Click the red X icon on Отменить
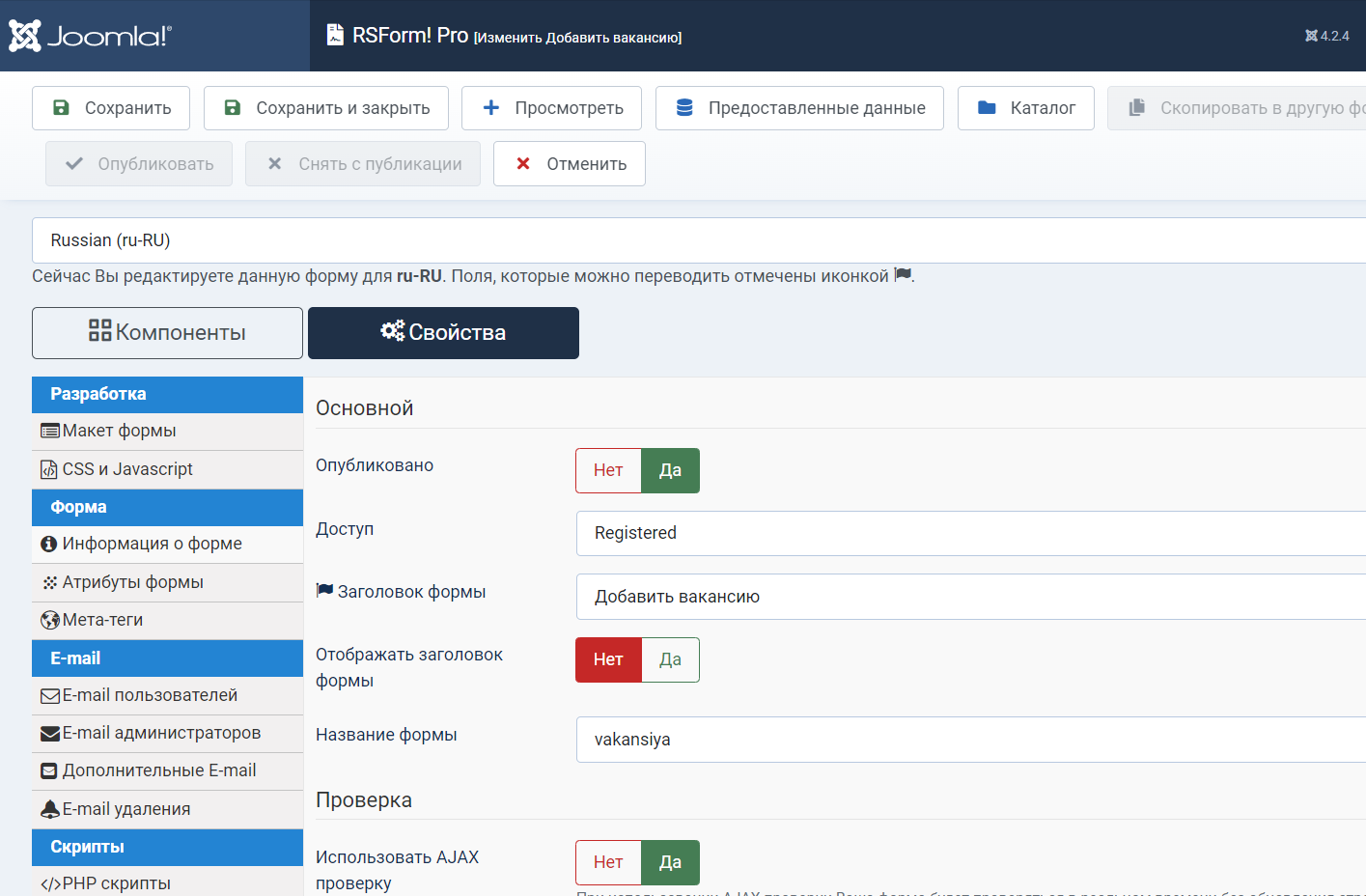The width and height of the screenshot is (1366, 896). tap(522, 164)
